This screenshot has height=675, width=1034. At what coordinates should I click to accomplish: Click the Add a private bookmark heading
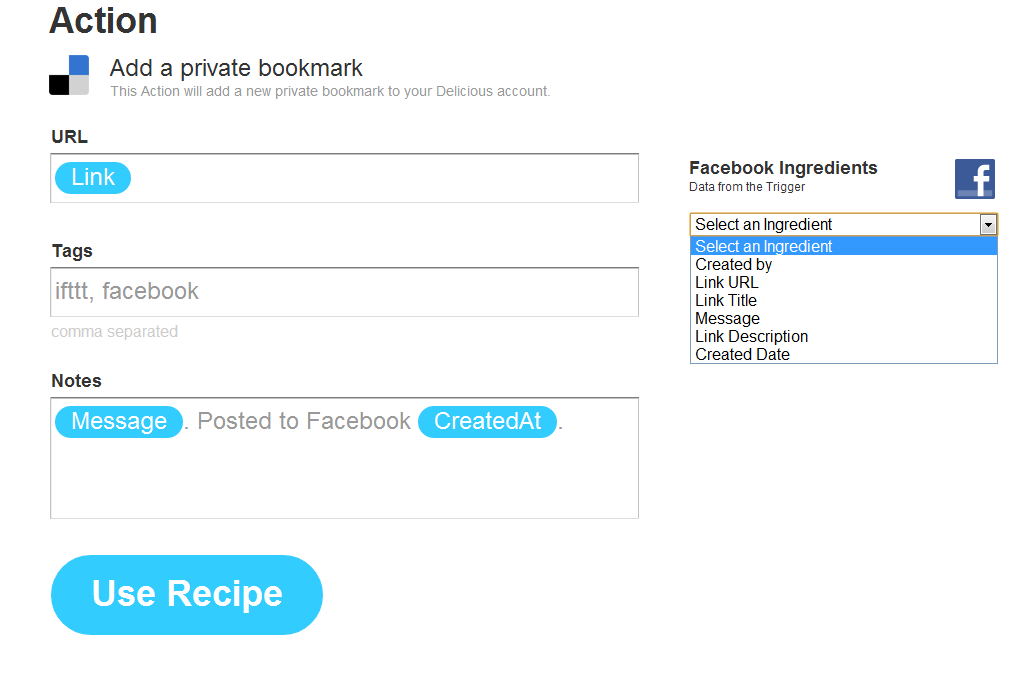[x=236, y=68]
